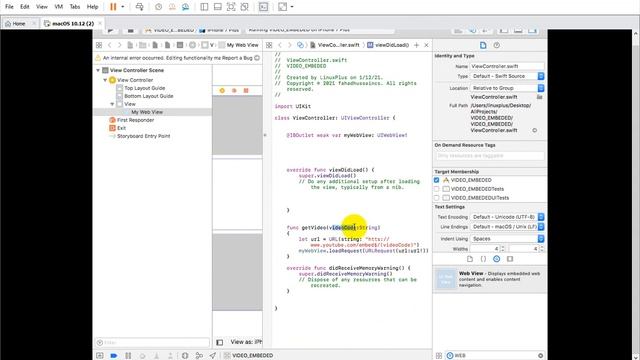Uncheck VIDEO_EMBEDED target membership
This screenshot has width=640, height=360.
[436, 180]
